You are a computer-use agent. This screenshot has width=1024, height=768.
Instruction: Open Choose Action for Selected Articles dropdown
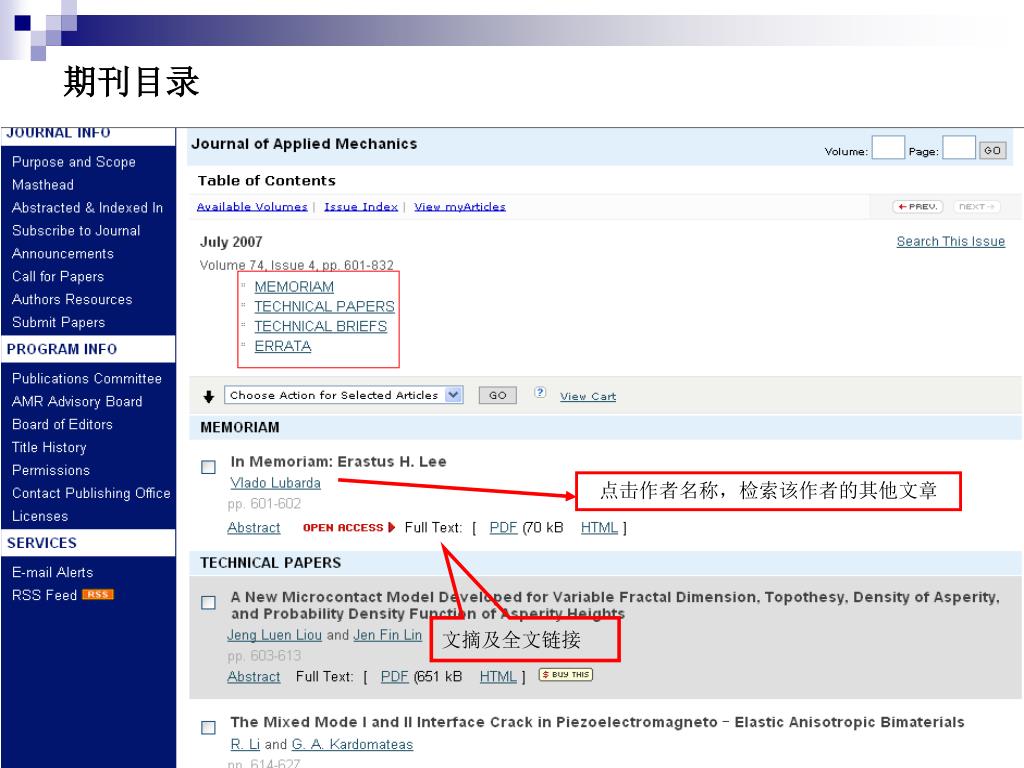344,395
